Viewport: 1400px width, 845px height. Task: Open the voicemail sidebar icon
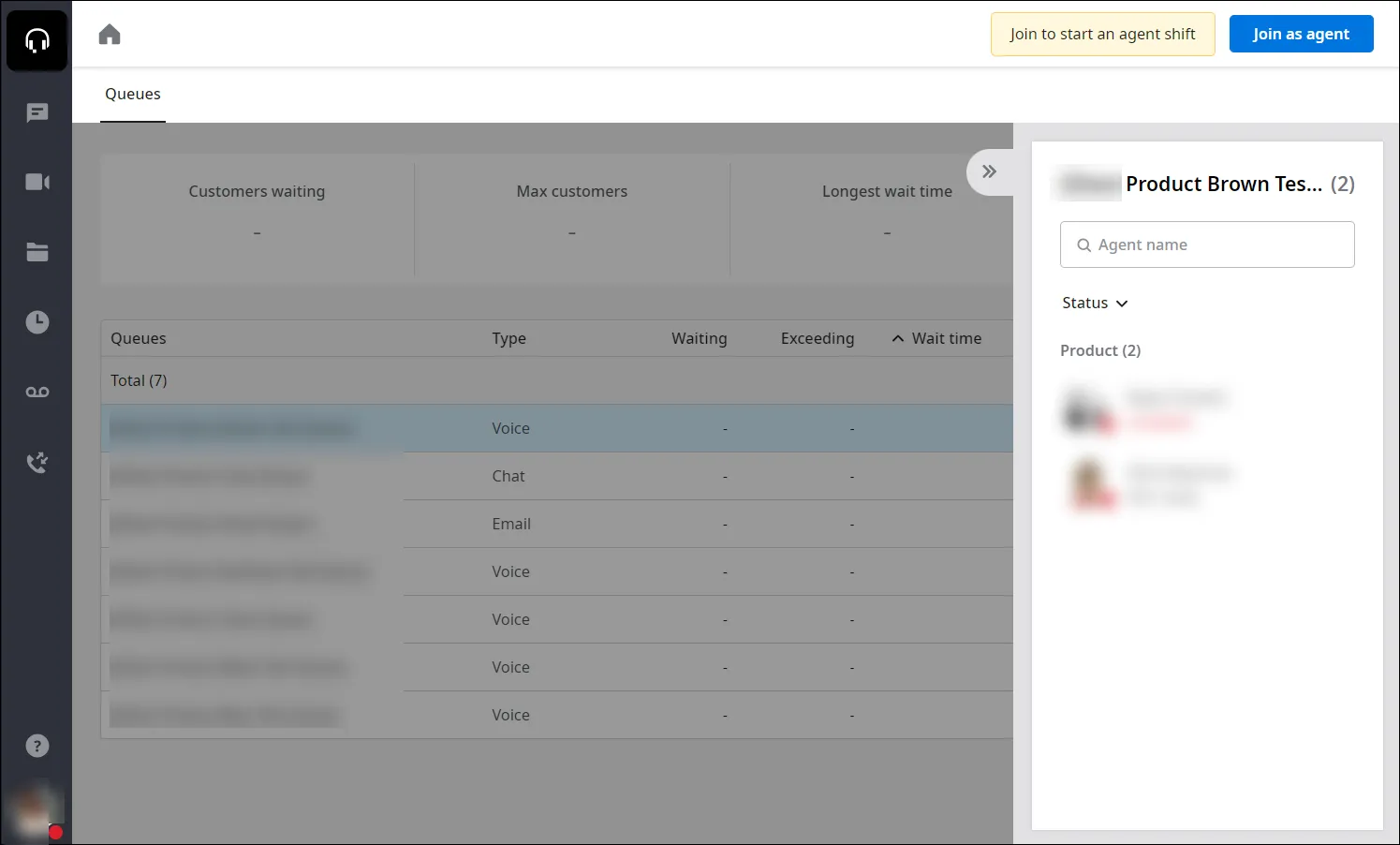(x=37, y=392)
